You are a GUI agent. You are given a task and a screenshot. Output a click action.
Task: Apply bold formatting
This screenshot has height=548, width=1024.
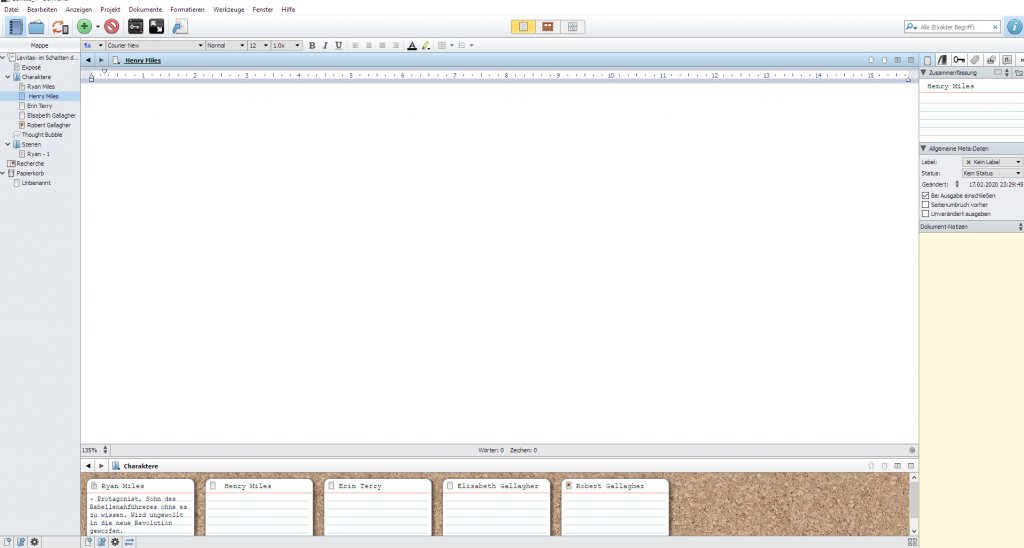[x=311, y=46]
